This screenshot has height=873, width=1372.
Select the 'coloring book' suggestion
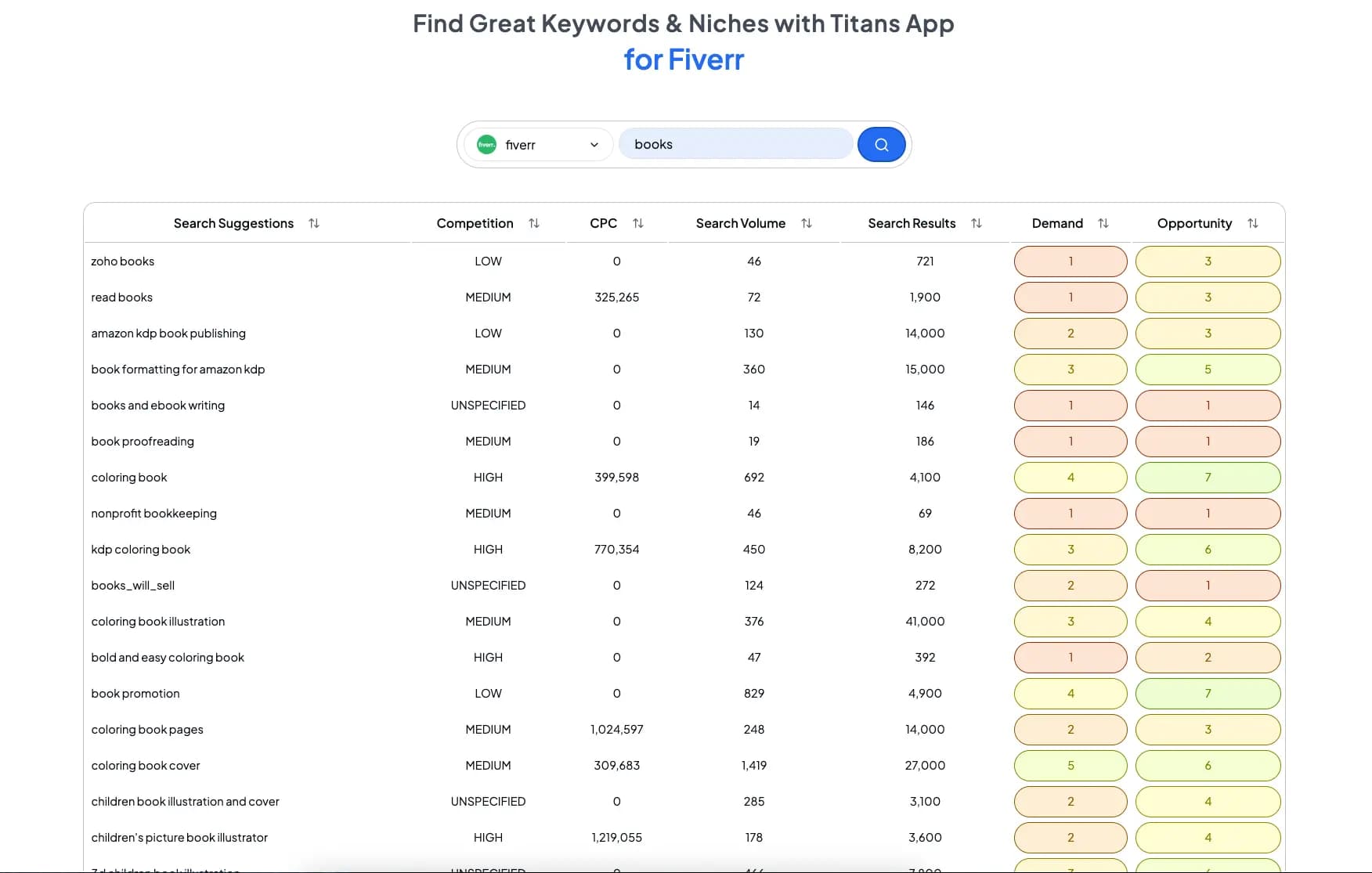click(128, 478)
